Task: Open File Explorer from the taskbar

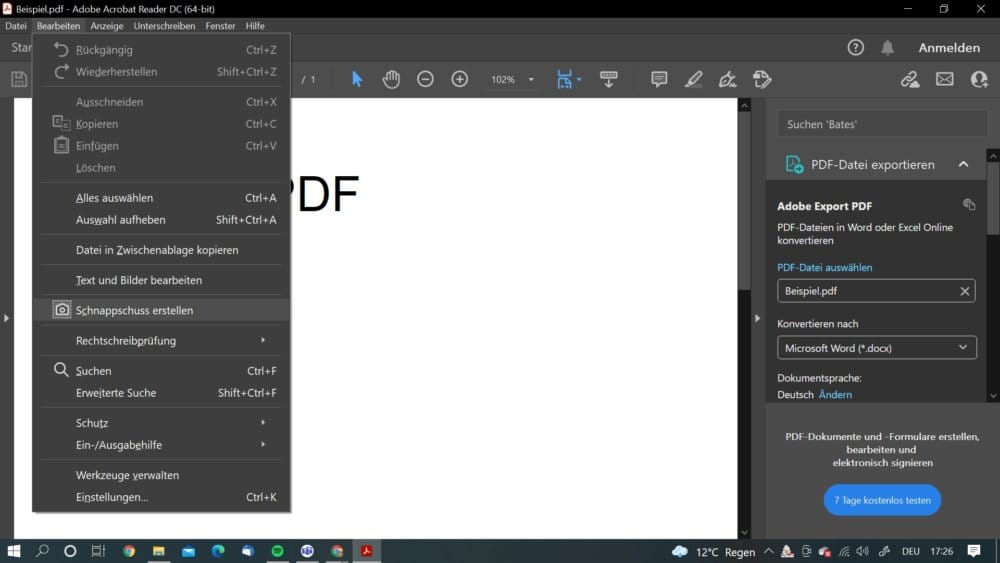Action: click(x=159, y=551)
